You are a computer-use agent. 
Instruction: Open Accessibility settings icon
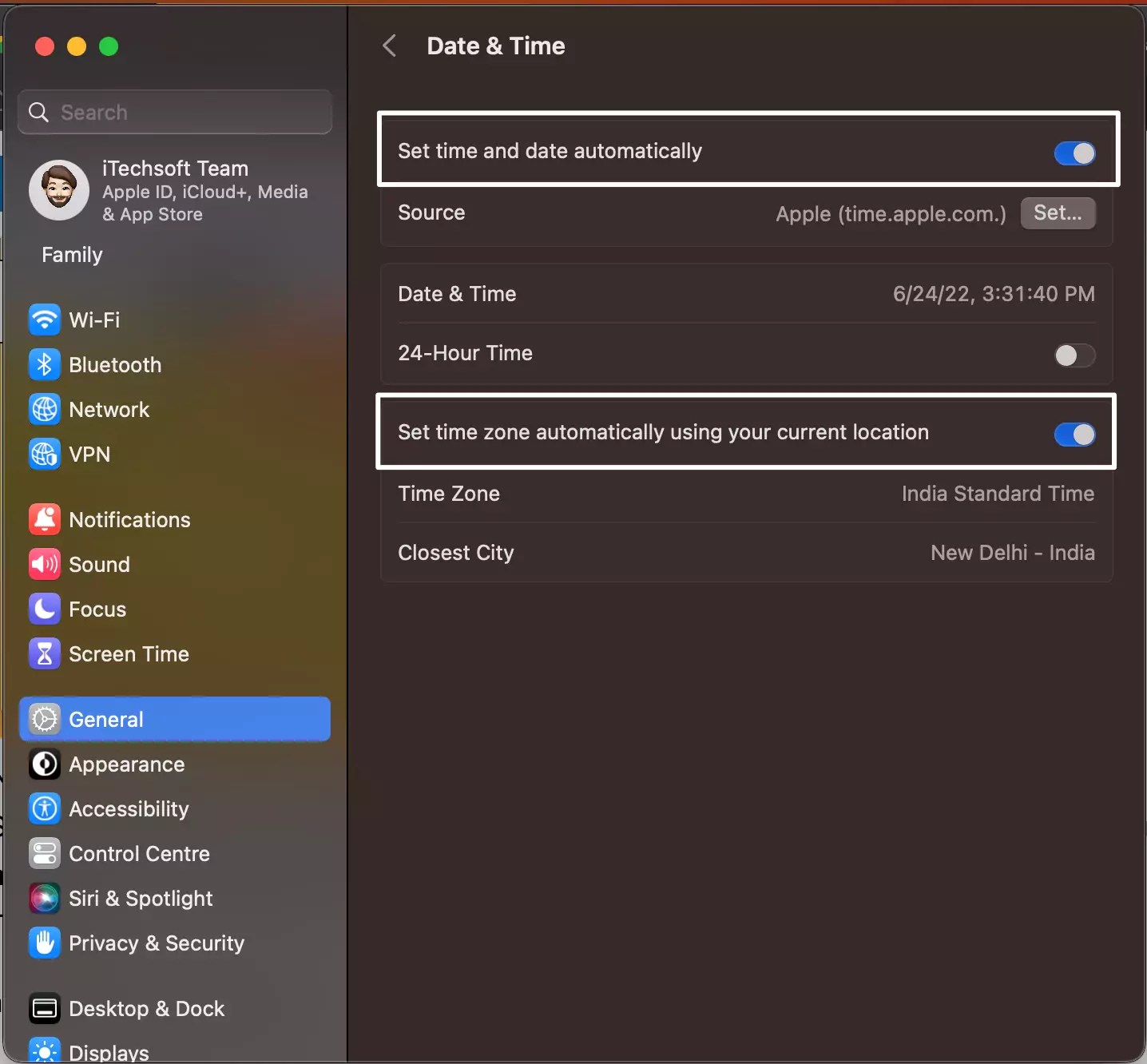pos(44,808)
